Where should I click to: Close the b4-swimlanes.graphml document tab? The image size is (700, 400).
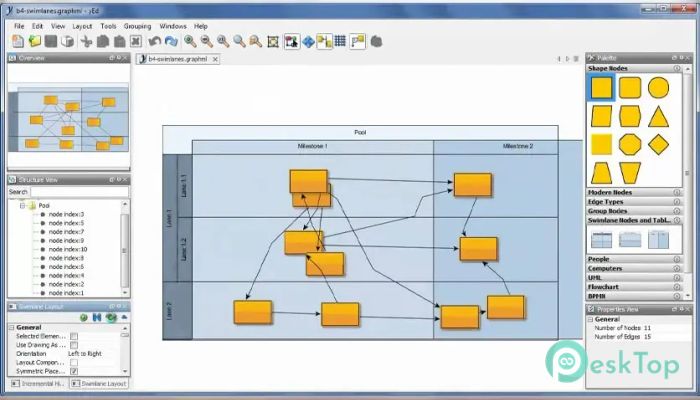[215, 59]
